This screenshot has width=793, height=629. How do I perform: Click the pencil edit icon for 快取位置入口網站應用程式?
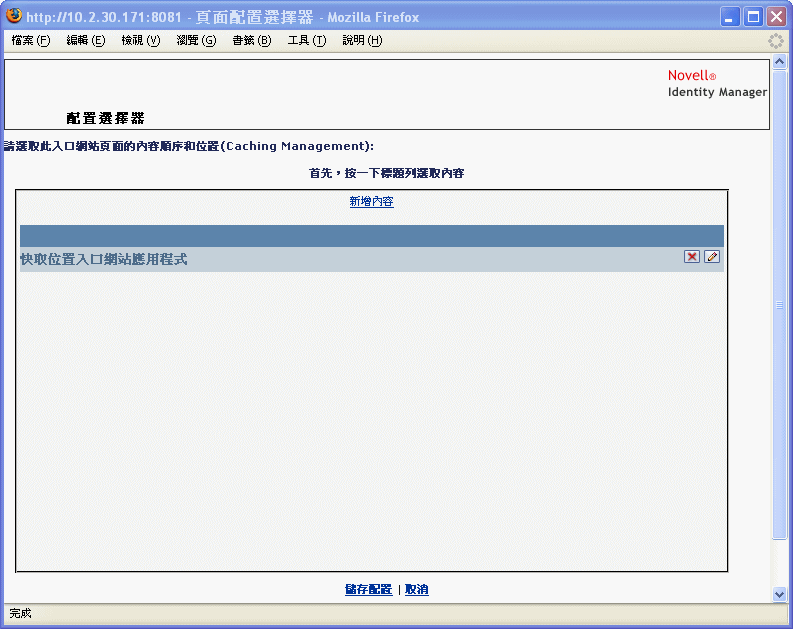coord(712,257)
